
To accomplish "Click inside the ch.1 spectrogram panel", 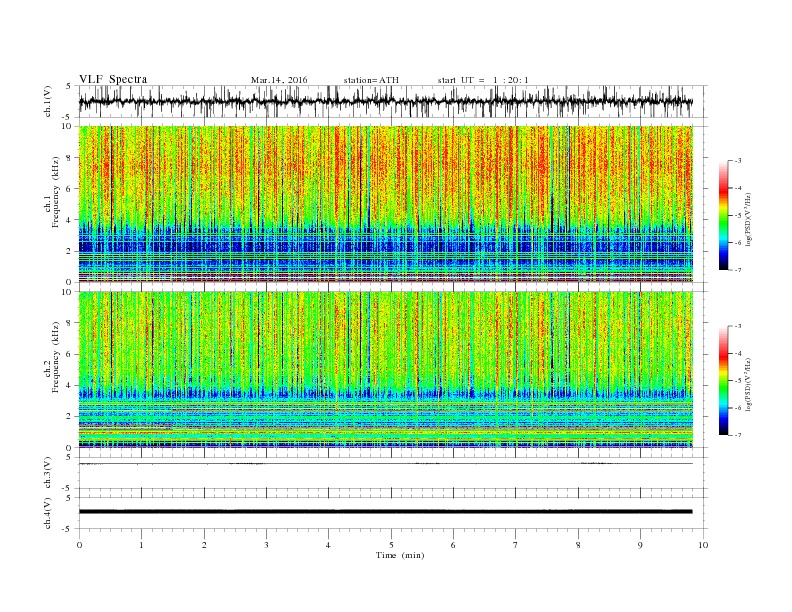I will tap(385, 204).
